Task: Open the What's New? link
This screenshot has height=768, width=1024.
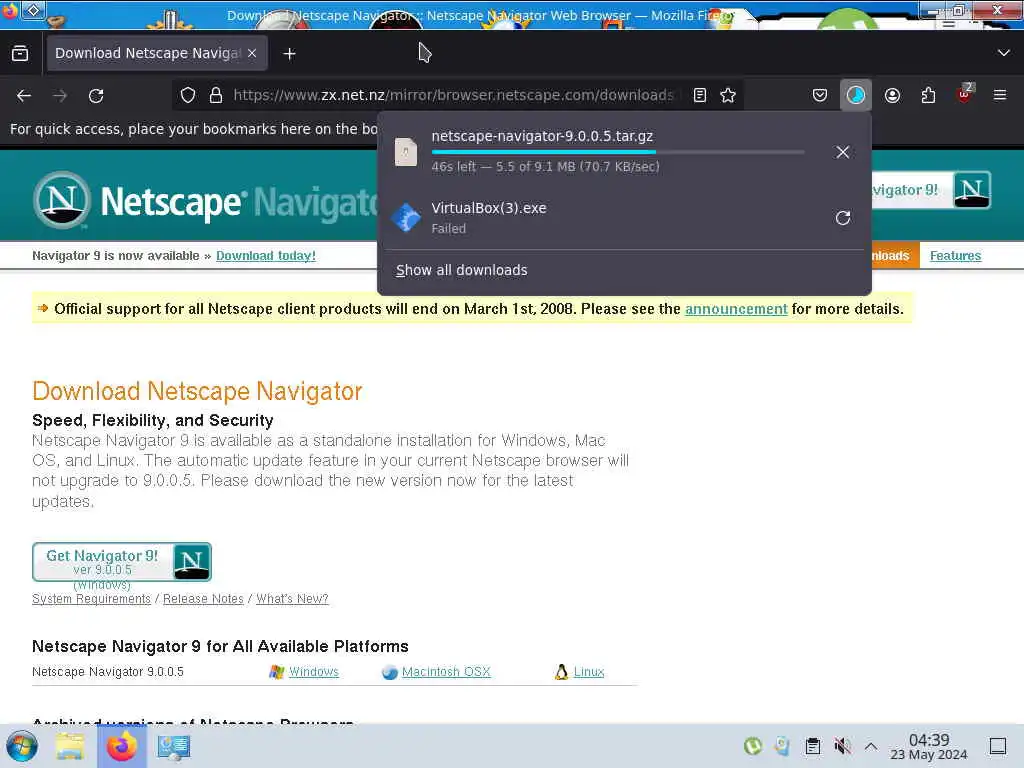Action: coord(292,599)
